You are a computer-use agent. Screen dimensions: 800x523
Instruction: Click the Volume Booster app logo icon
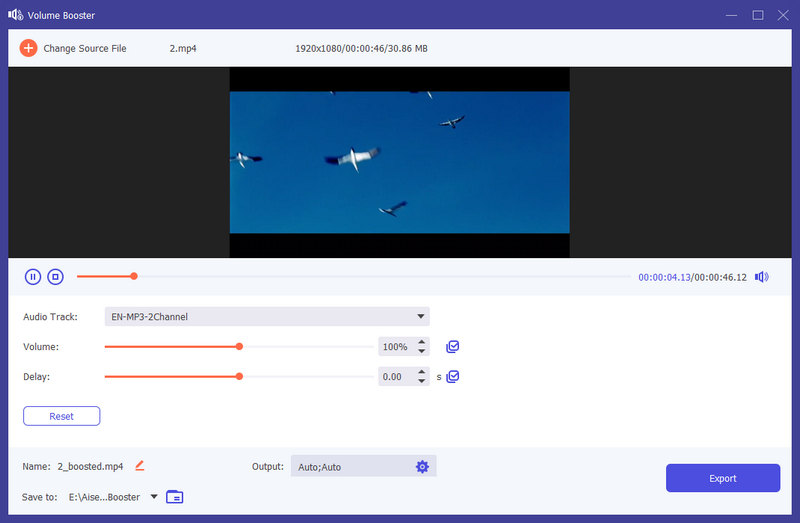click(16, 15)
